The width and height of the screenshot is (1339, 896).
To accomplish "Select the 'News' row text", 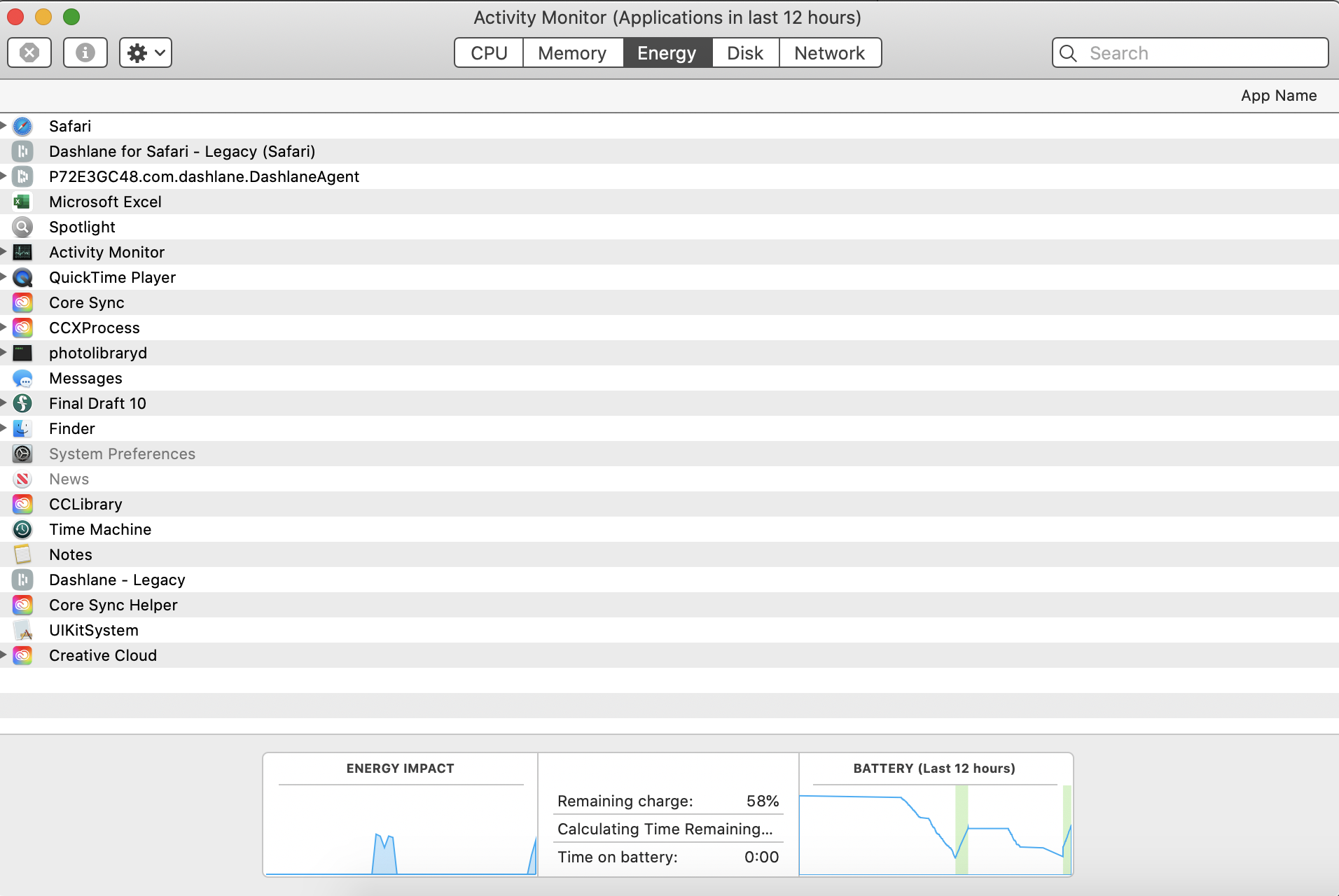I will (69, 479).
